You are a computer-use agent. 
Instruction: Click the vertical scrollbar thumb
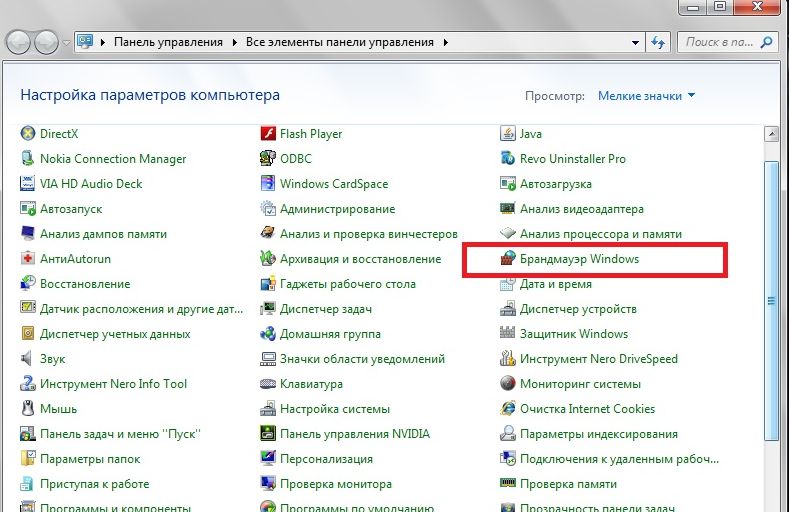click(771, 301)
